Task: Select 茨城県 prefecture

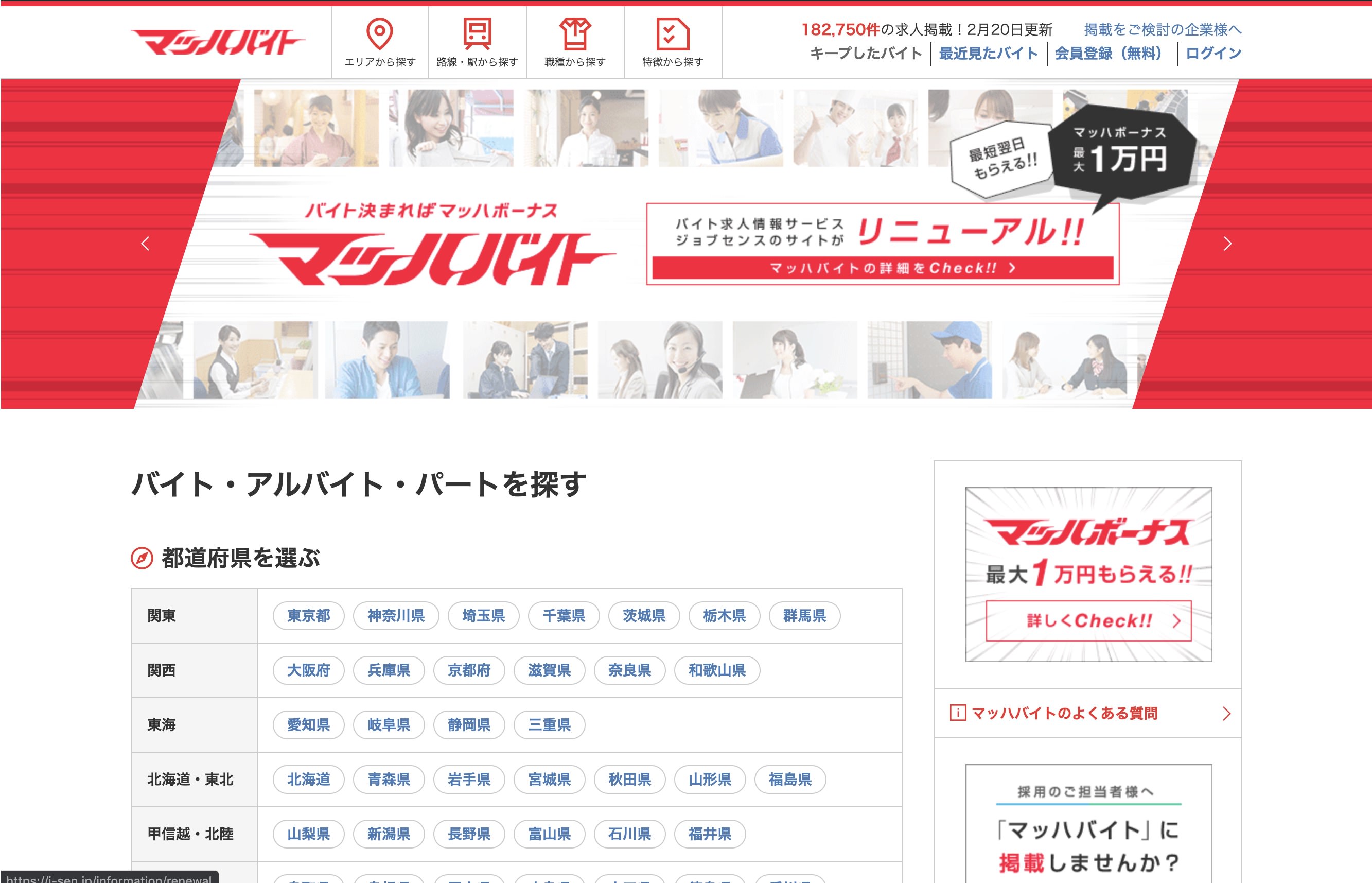Action: (644, 616)
